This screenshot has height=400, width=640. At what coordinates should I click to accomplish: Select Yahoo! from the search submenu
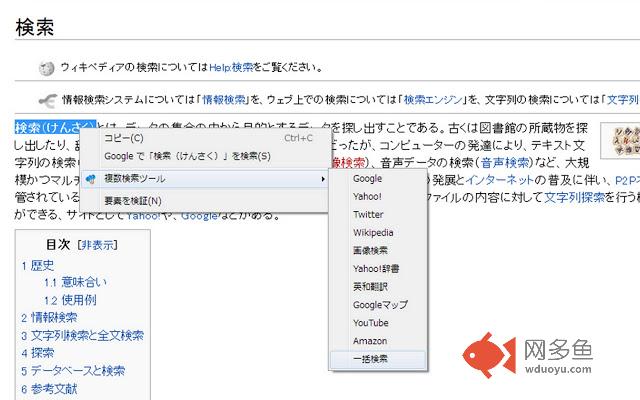367,197
